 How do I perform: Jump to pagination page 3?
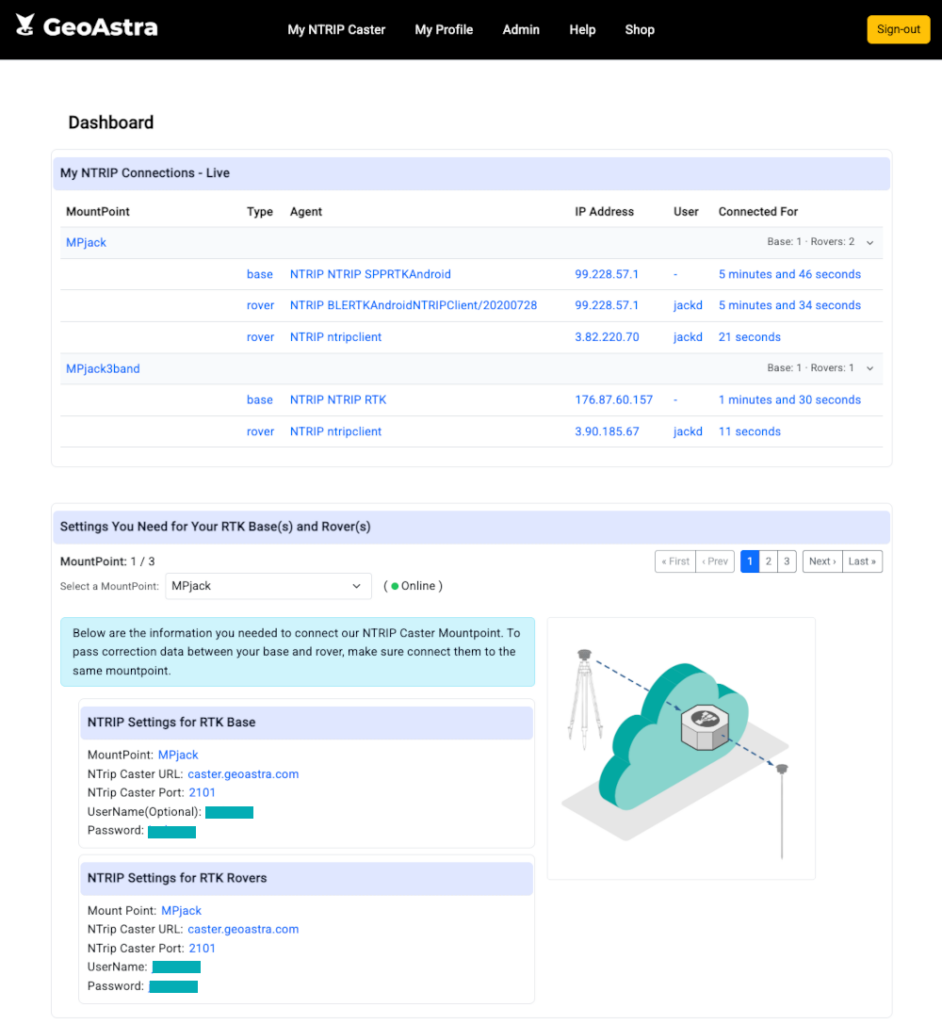[787, 562]
